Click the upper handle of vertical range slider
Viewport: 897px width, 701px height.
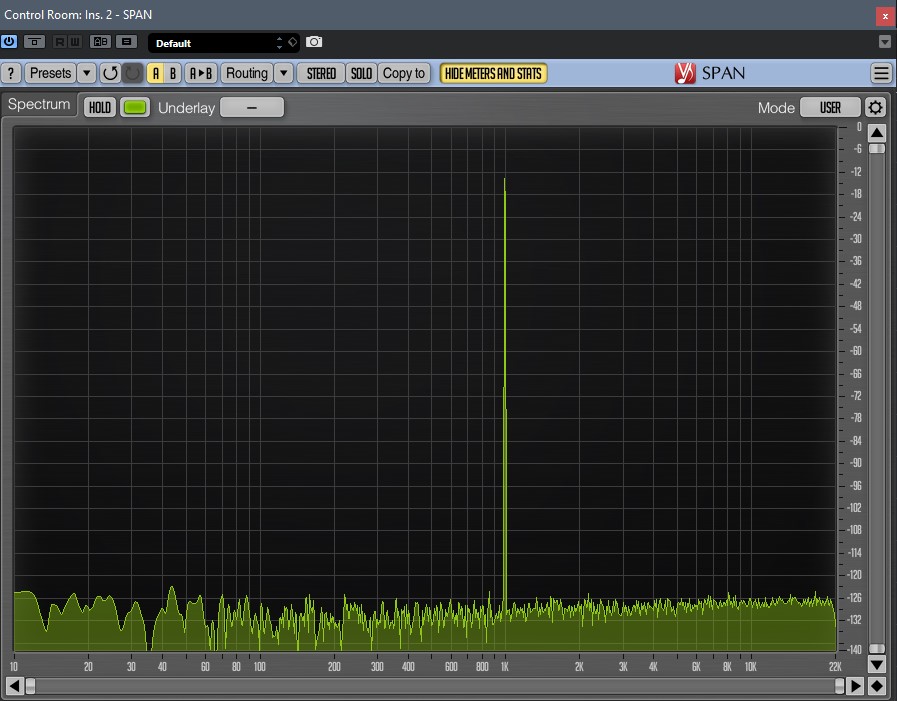[877, 149]
